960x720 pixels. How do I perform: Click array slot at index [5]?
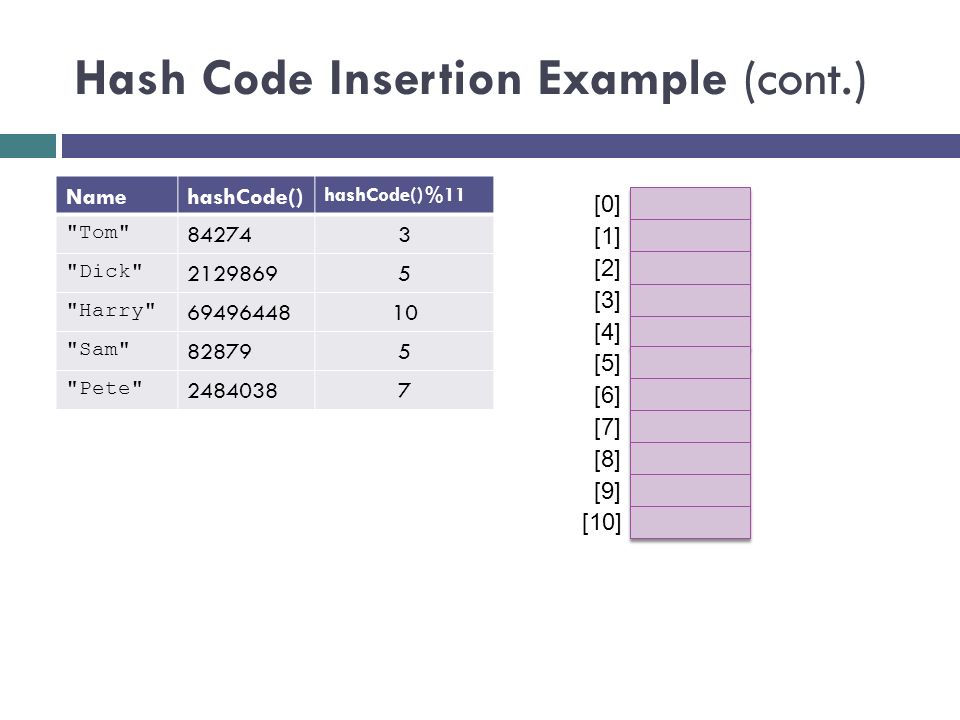pyautogui.click(x=690, y=363)
